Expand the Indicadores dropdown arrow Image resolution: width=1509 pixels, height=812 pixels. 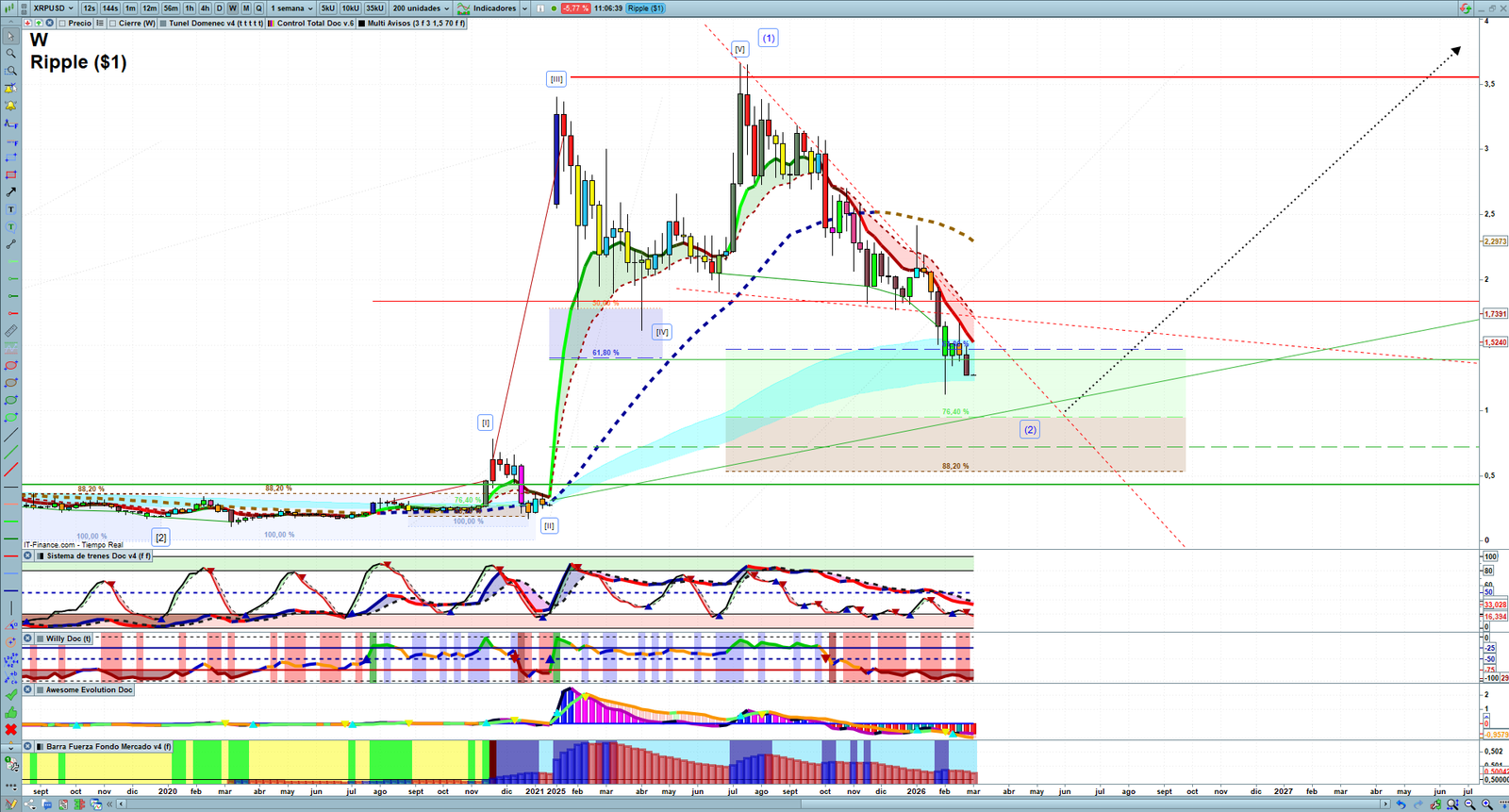(524, 8)
